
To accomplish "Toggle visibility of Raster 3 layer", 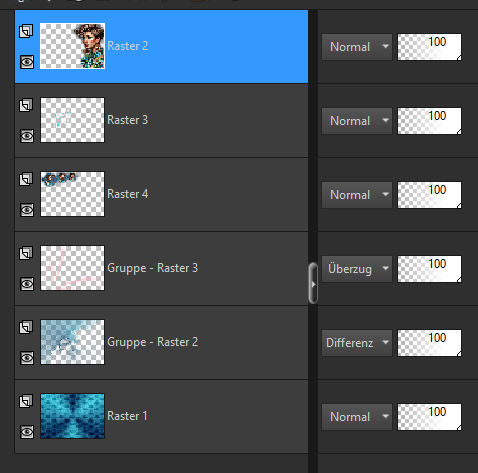I will click(x=27, y=136).
